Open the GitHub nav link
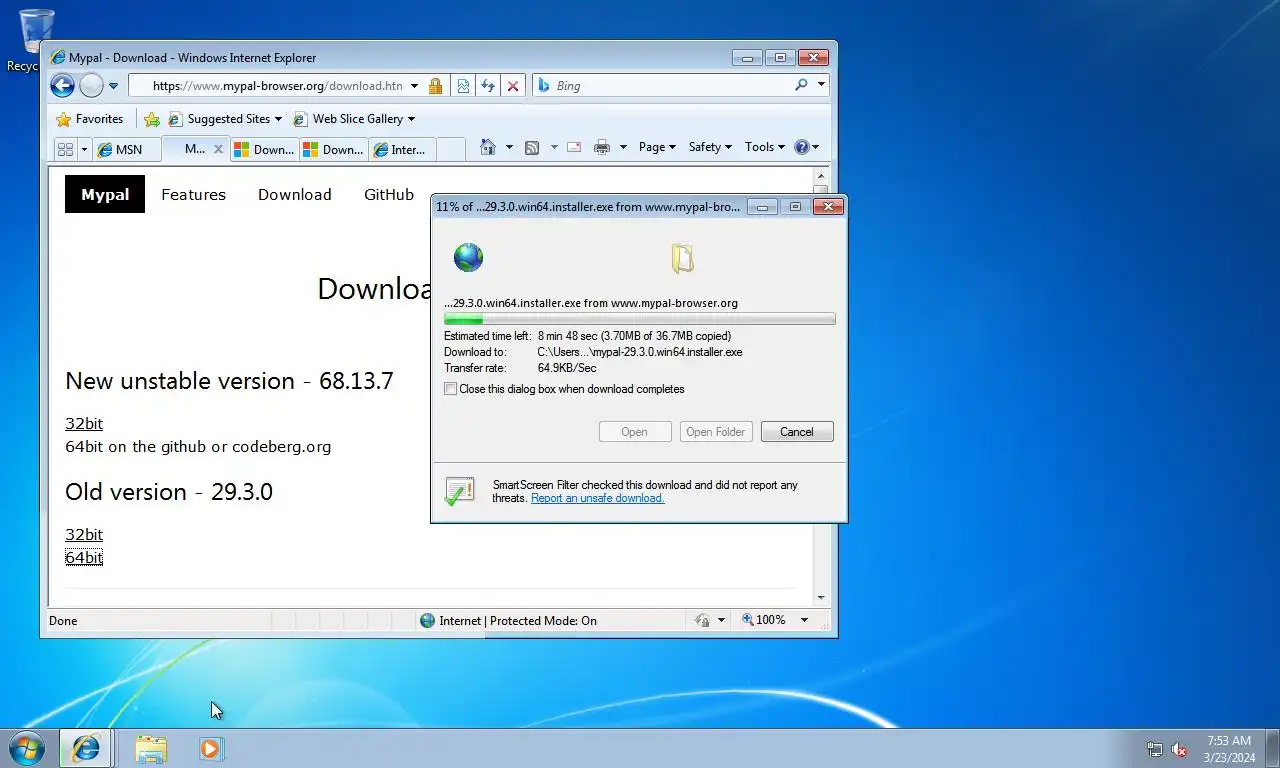This screenshot has height=768, width=1280. click(389, 194)
